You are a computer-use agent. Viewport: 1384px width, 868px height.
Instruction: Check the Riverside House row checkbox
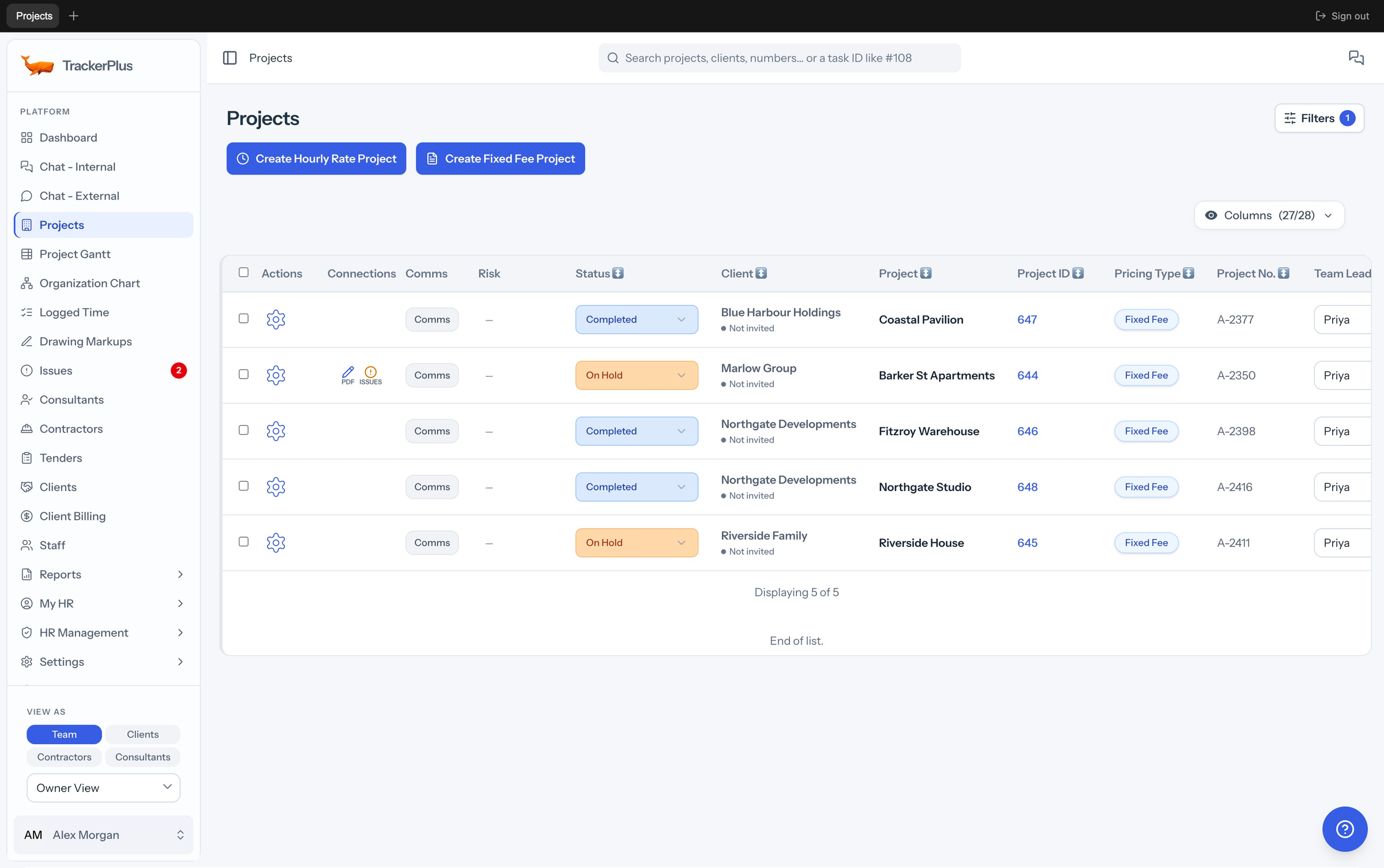coord(243,542)
